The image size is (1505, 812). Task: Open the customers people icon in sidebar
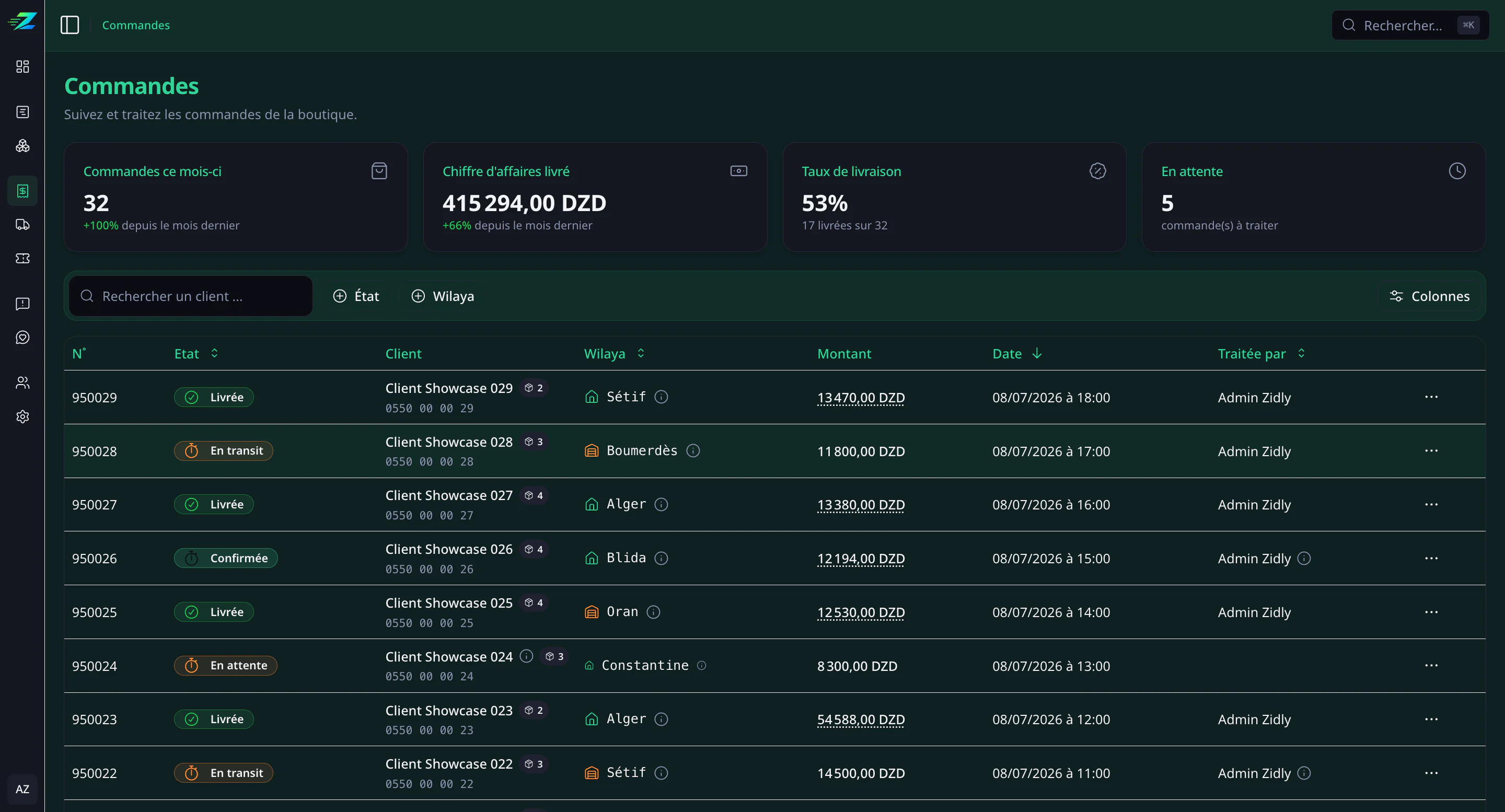point(22,383)
